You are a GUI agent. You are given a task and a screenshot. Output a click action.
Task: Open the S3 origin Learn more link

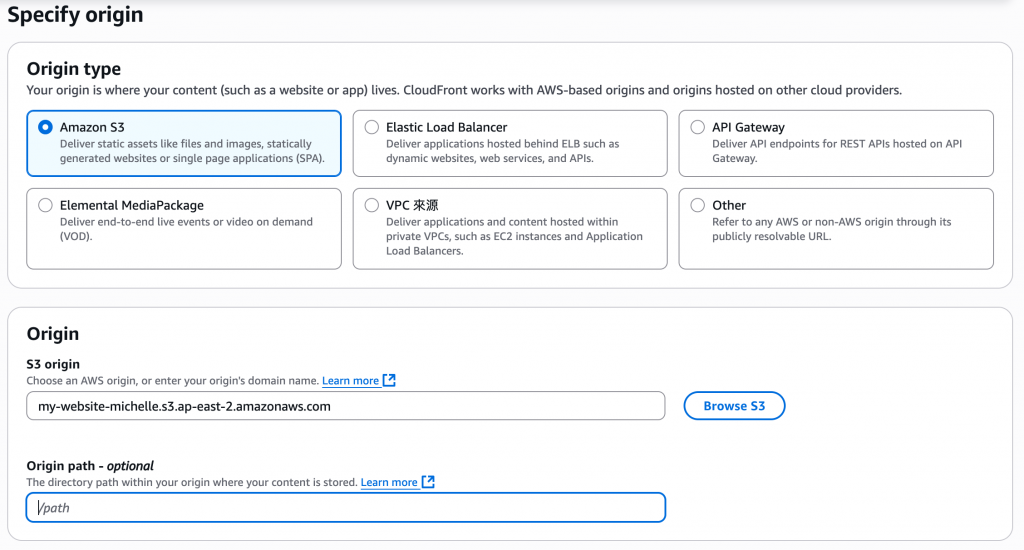coord(350,381)
